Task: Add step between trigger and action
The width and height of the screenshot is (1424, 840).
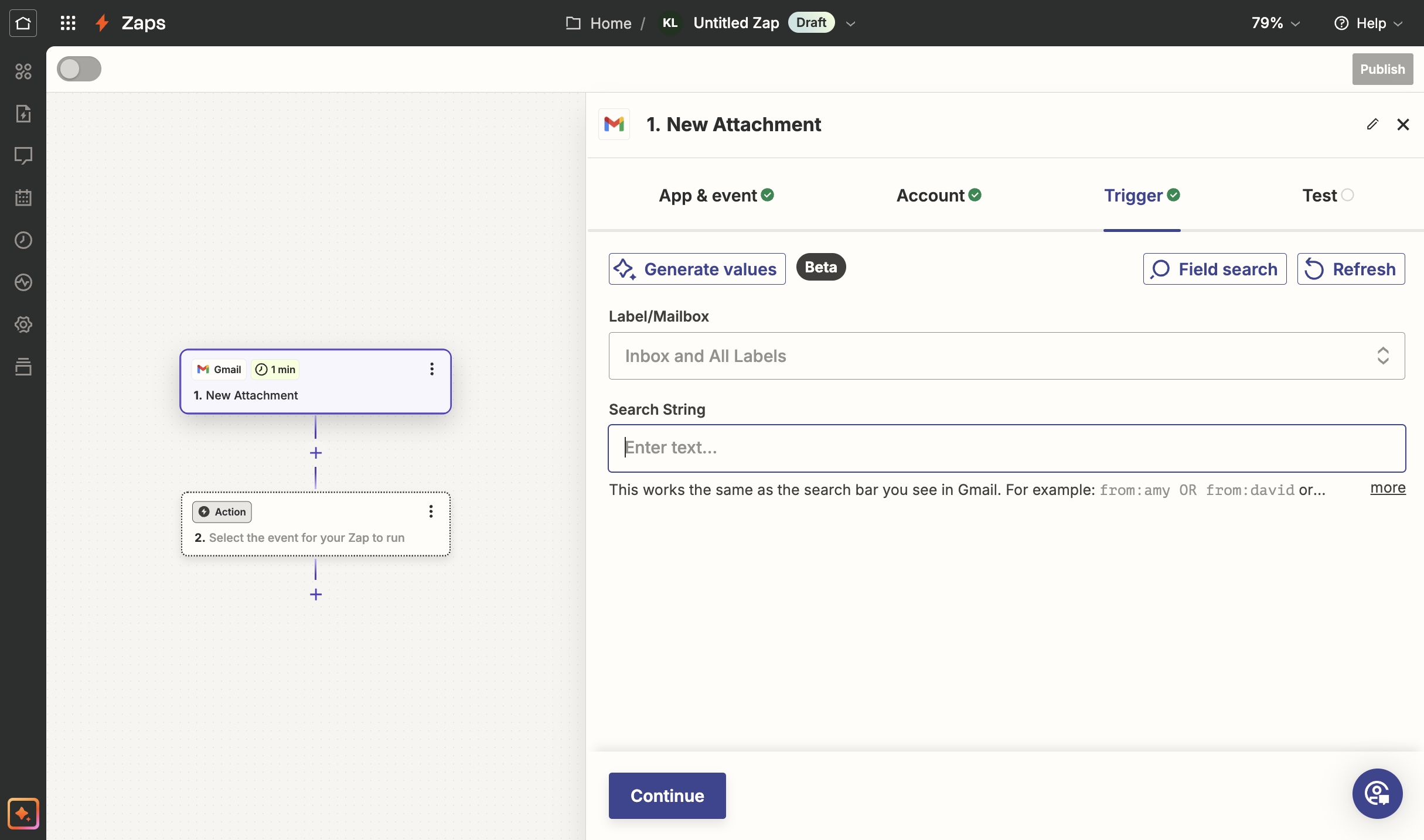Action: (316, 453)
